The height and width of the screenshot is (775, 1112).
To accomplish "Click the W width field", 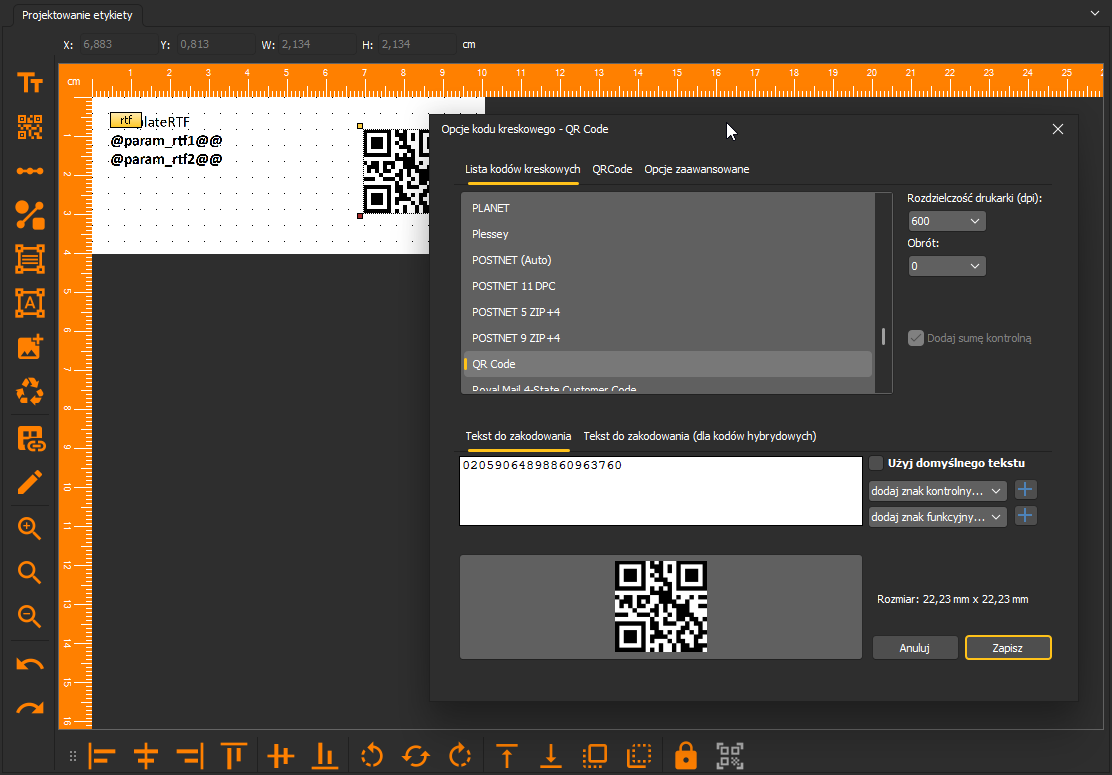I will coord(317,44).
